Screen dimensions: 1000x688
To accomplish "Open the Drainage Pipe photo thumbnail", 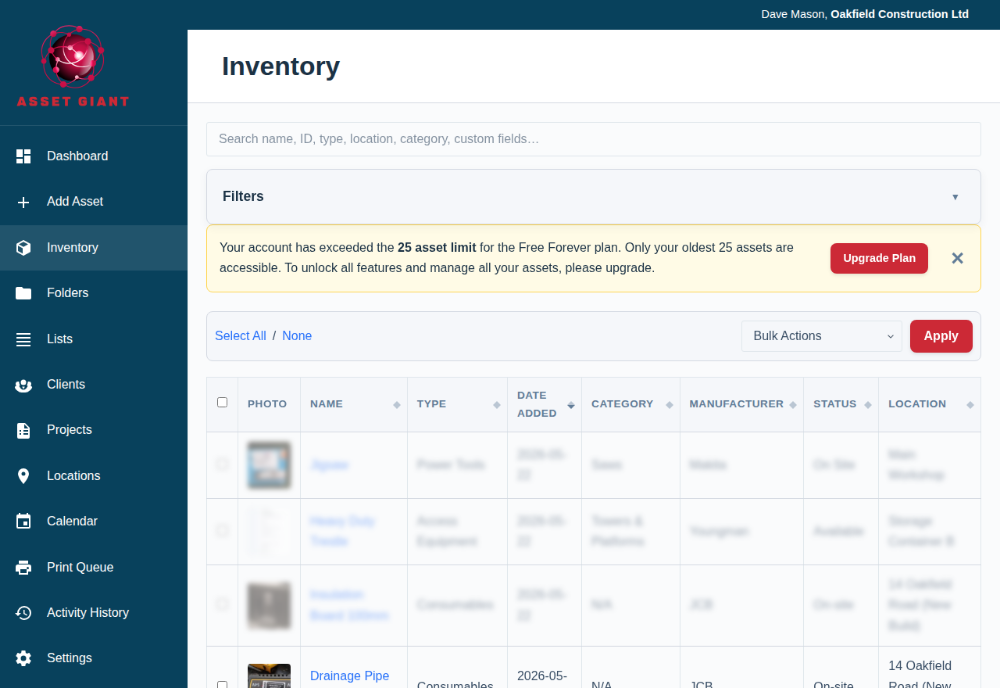I will 269,676.
